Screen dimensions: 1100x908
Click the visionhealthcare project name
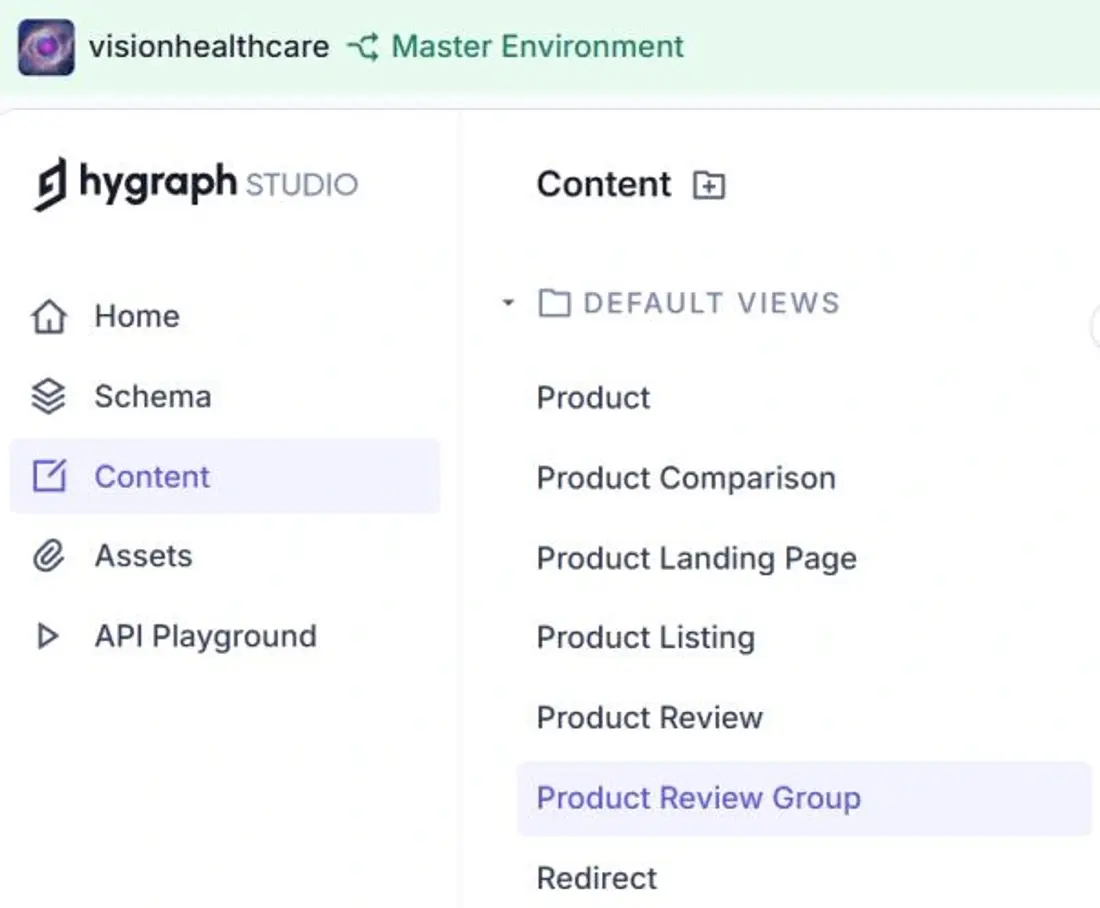pos(209,47)
